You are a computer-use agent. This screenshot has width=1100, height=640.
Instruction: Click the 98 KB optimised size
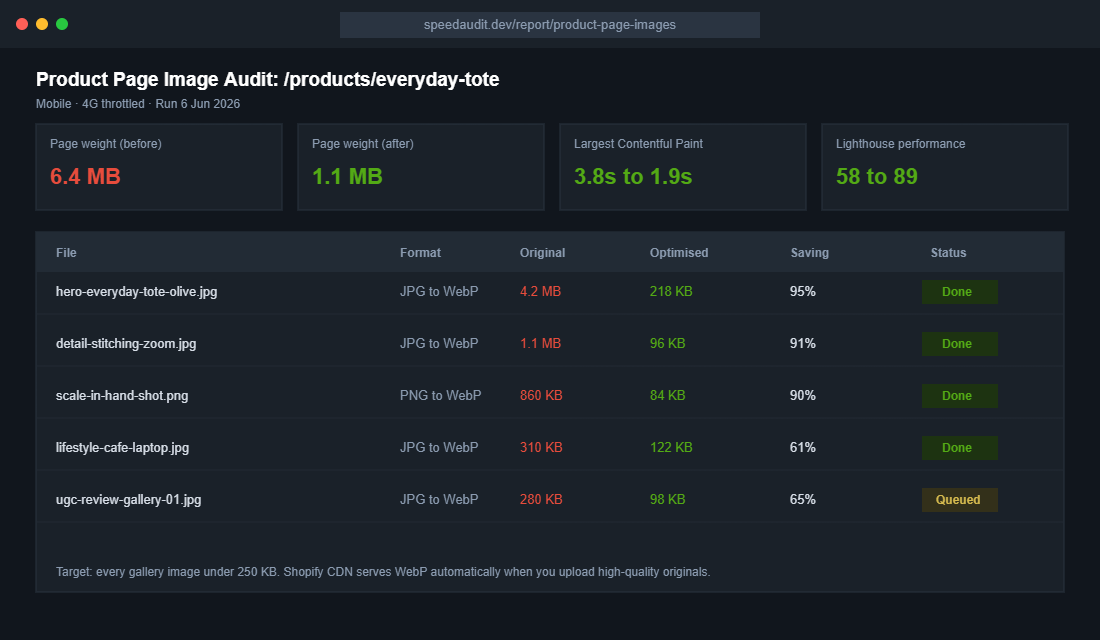click(667, 500)
